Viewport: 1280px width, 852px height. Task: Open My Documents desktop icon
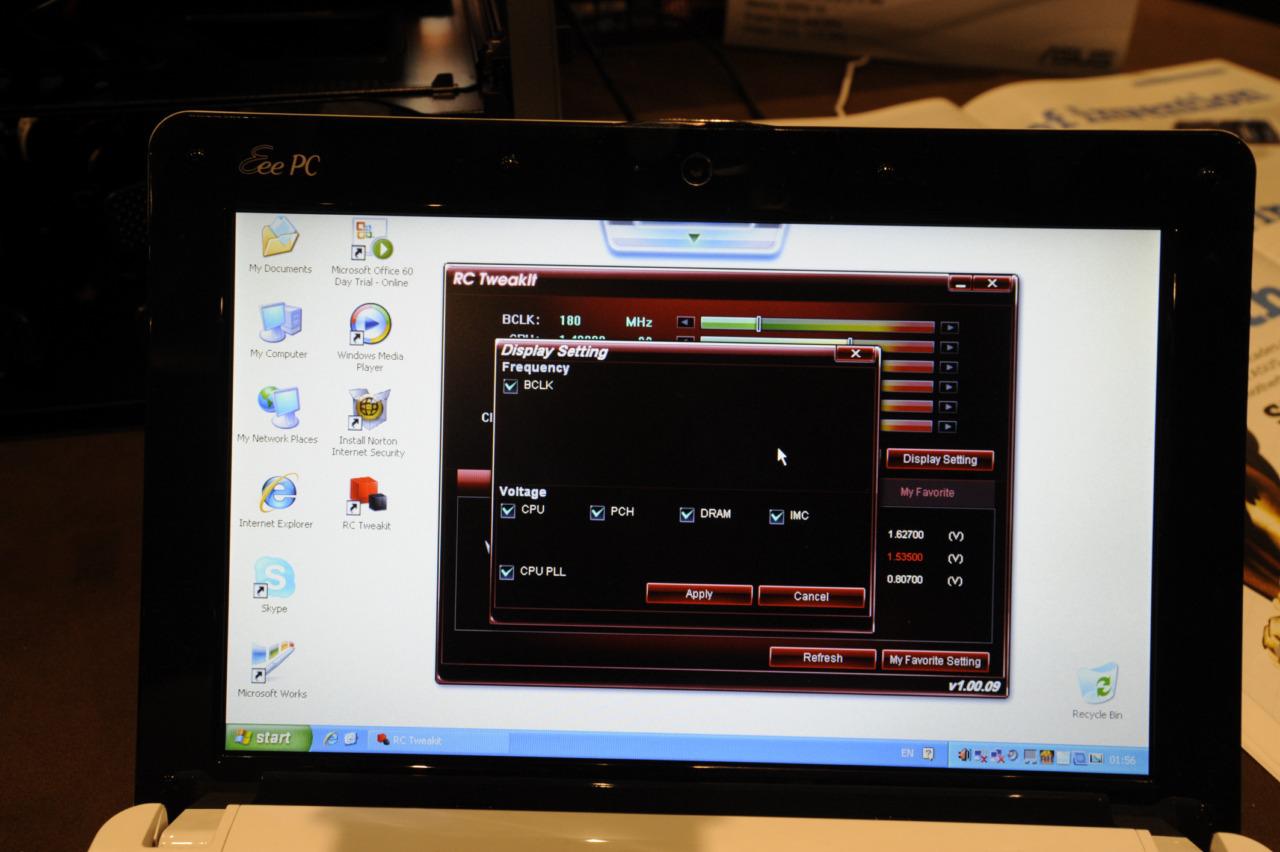click(280, 245)
